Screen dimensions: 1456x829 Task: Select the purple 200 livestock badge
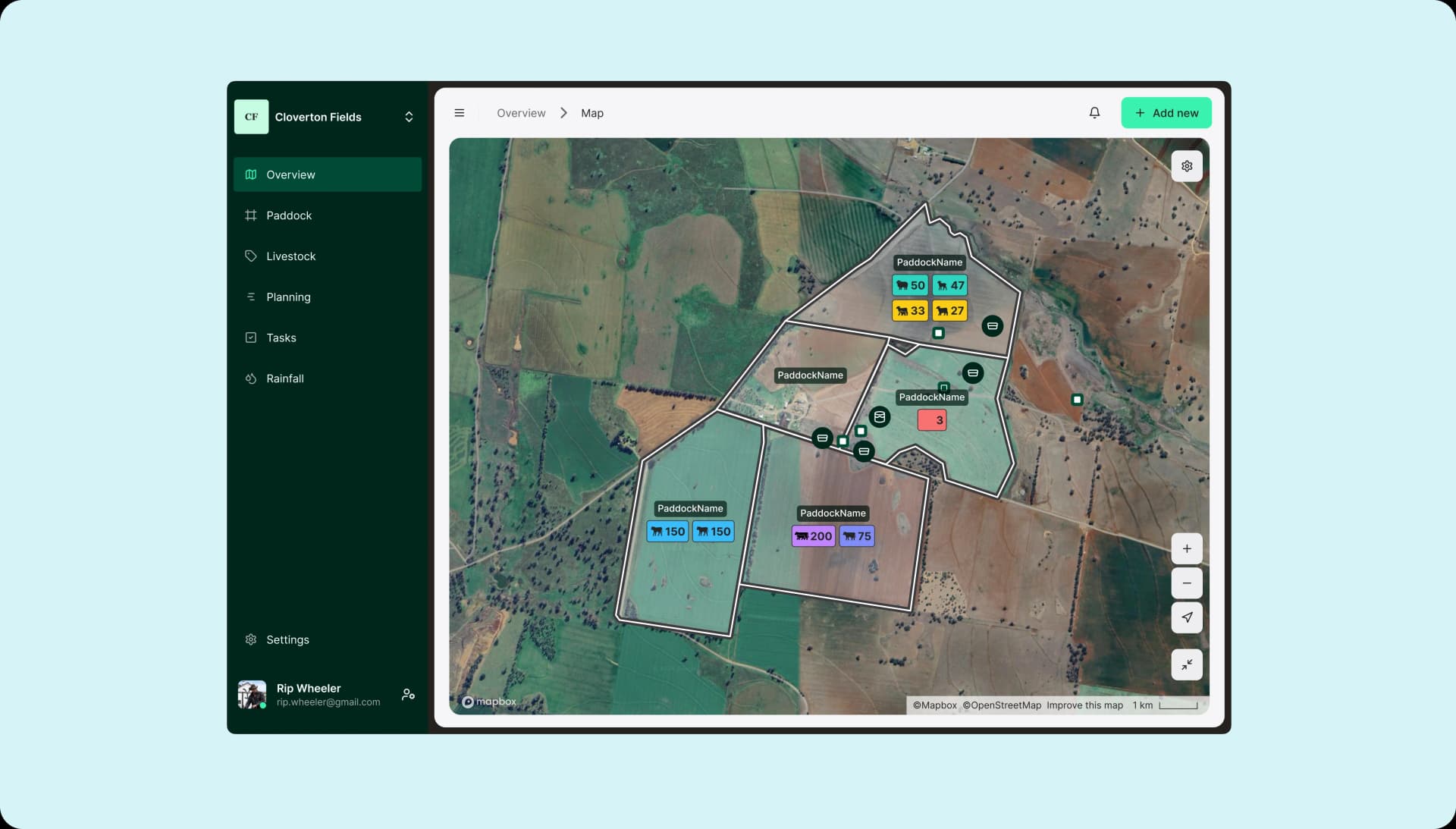click(813, 536)
